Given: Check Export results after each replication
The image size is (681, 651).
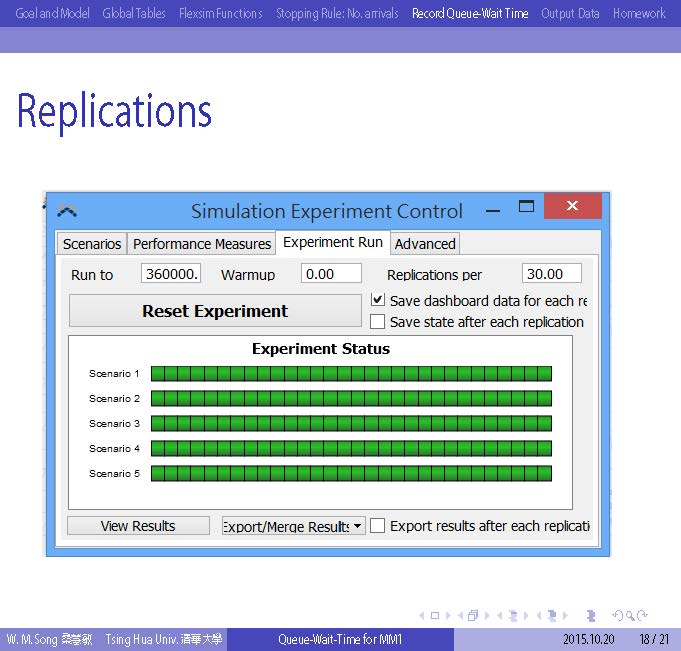Looking at the screenshot, I should pyautogui.click(x=378, y=526).
